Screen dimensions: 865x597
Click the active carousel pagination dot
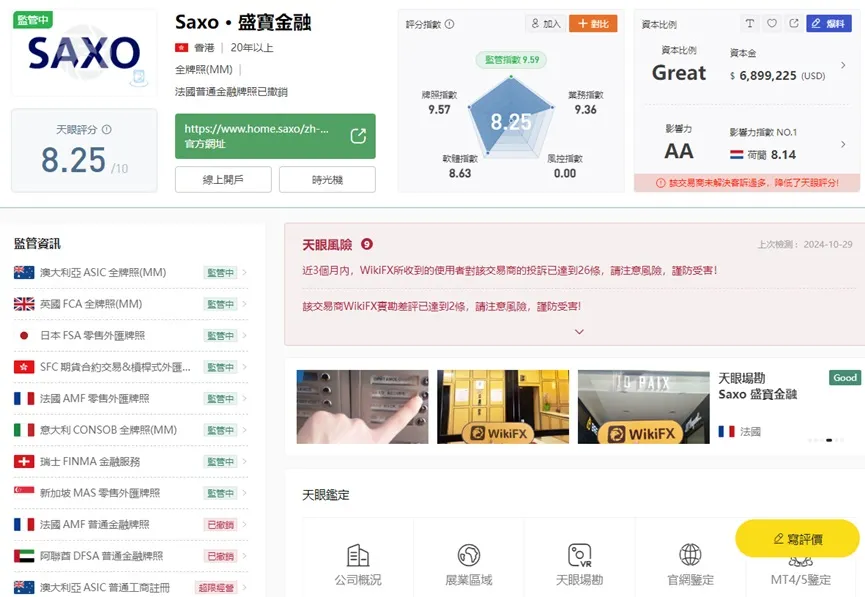(829, 440)
